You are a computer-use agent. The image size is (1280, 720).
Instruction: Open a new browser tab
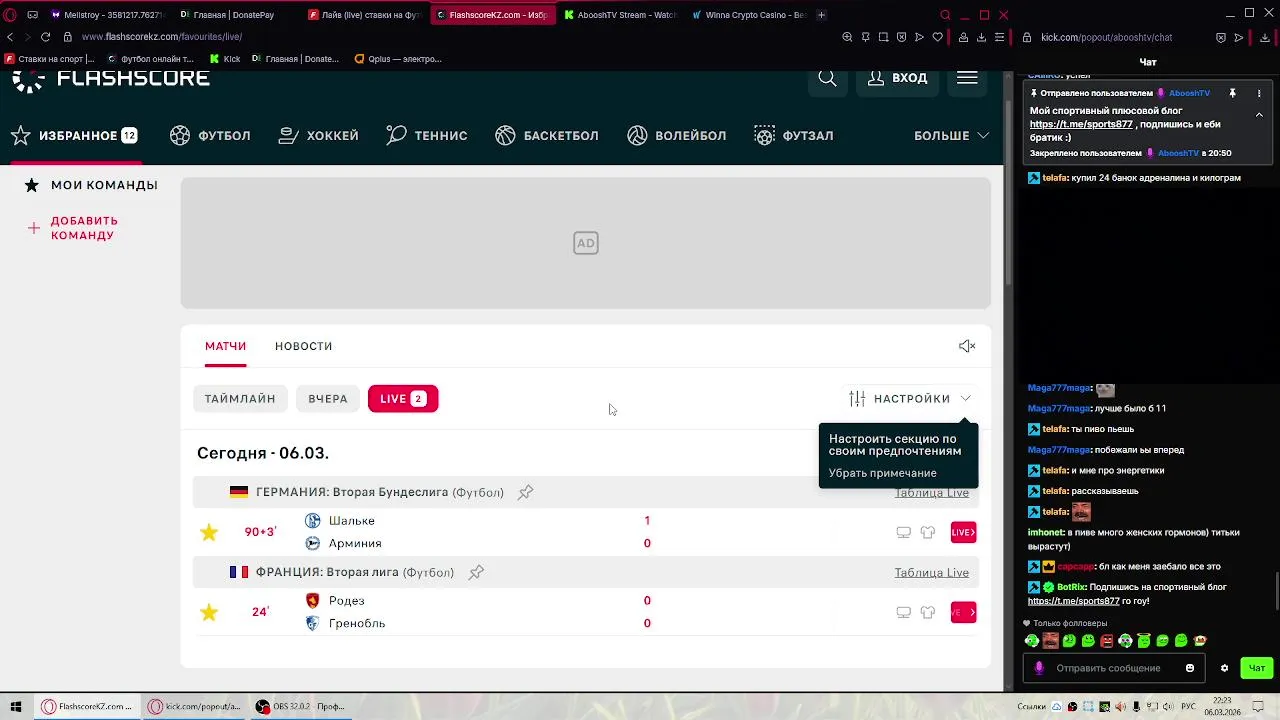click(821, 15)
